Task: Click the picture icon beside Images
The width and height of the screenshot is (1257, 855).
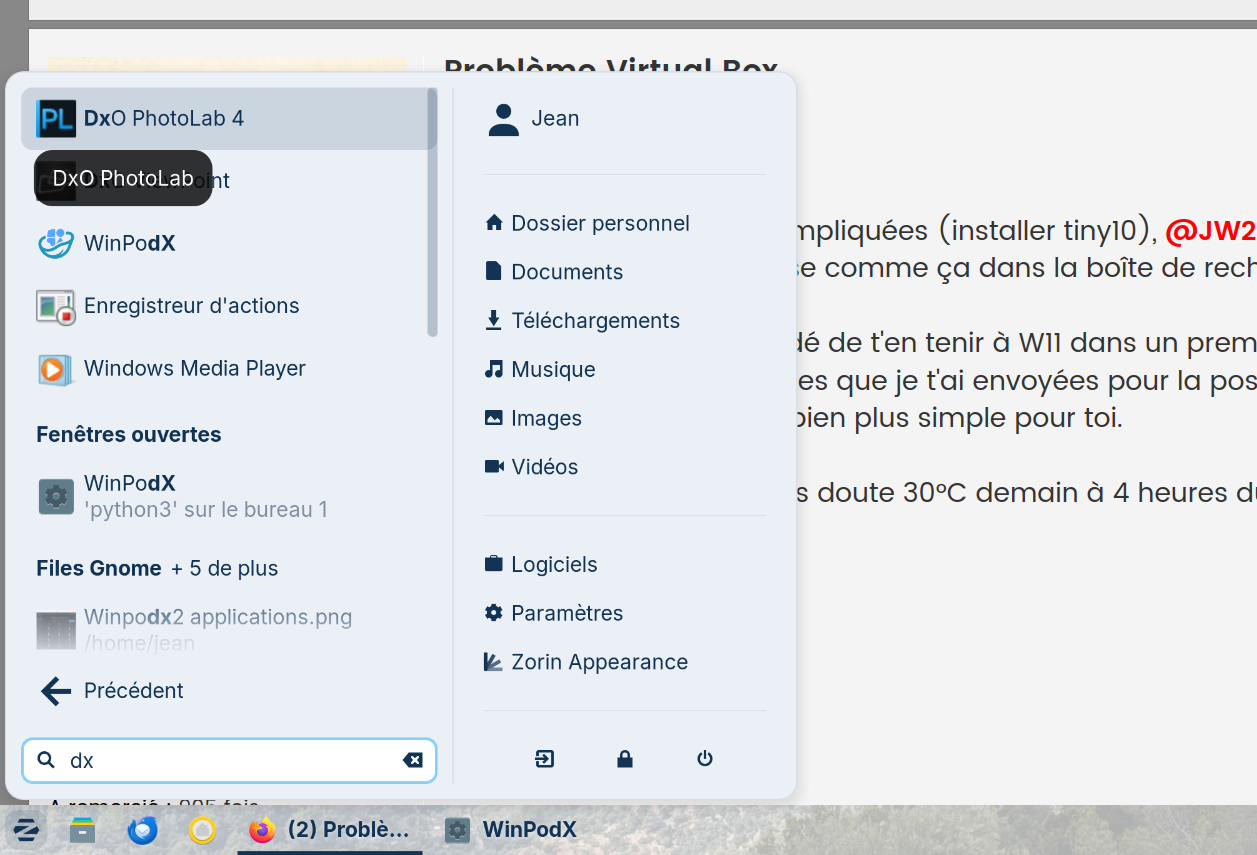Action: click(x=493, y=418)
